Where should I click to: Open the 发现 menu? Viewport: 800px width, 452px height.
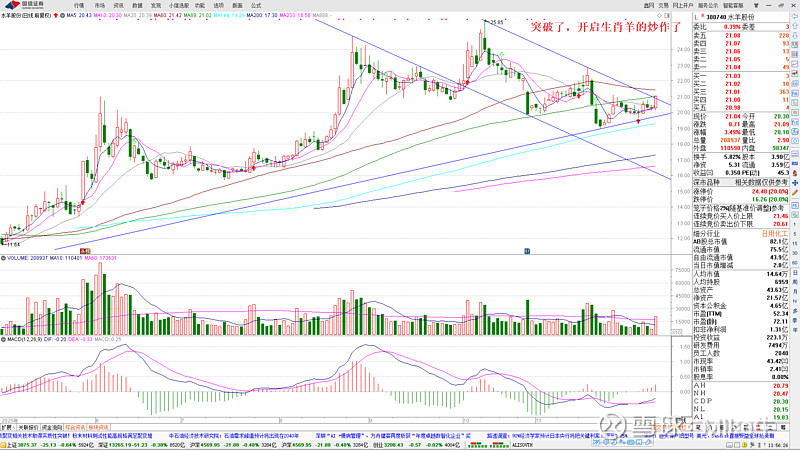pyautogui.click(x=156, y=5)
